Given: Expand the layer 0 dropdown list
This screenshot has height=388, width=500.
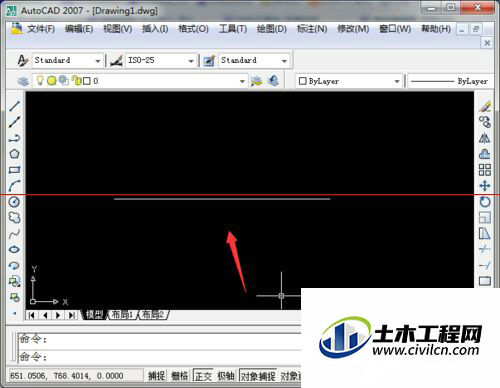Looking at the screenshot, I should tap(242, 81).
